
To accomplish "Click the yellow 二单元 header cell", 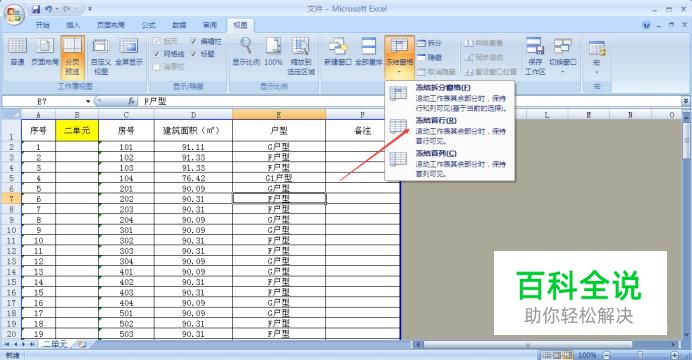I will coord(77,131).
